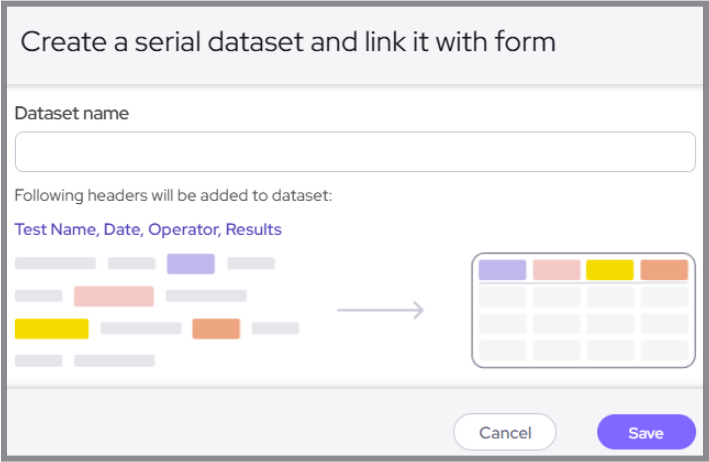This screenshot has width=709, height=462.
Task: Click the gray bar right of the purple block
Action: pos(251,264)
